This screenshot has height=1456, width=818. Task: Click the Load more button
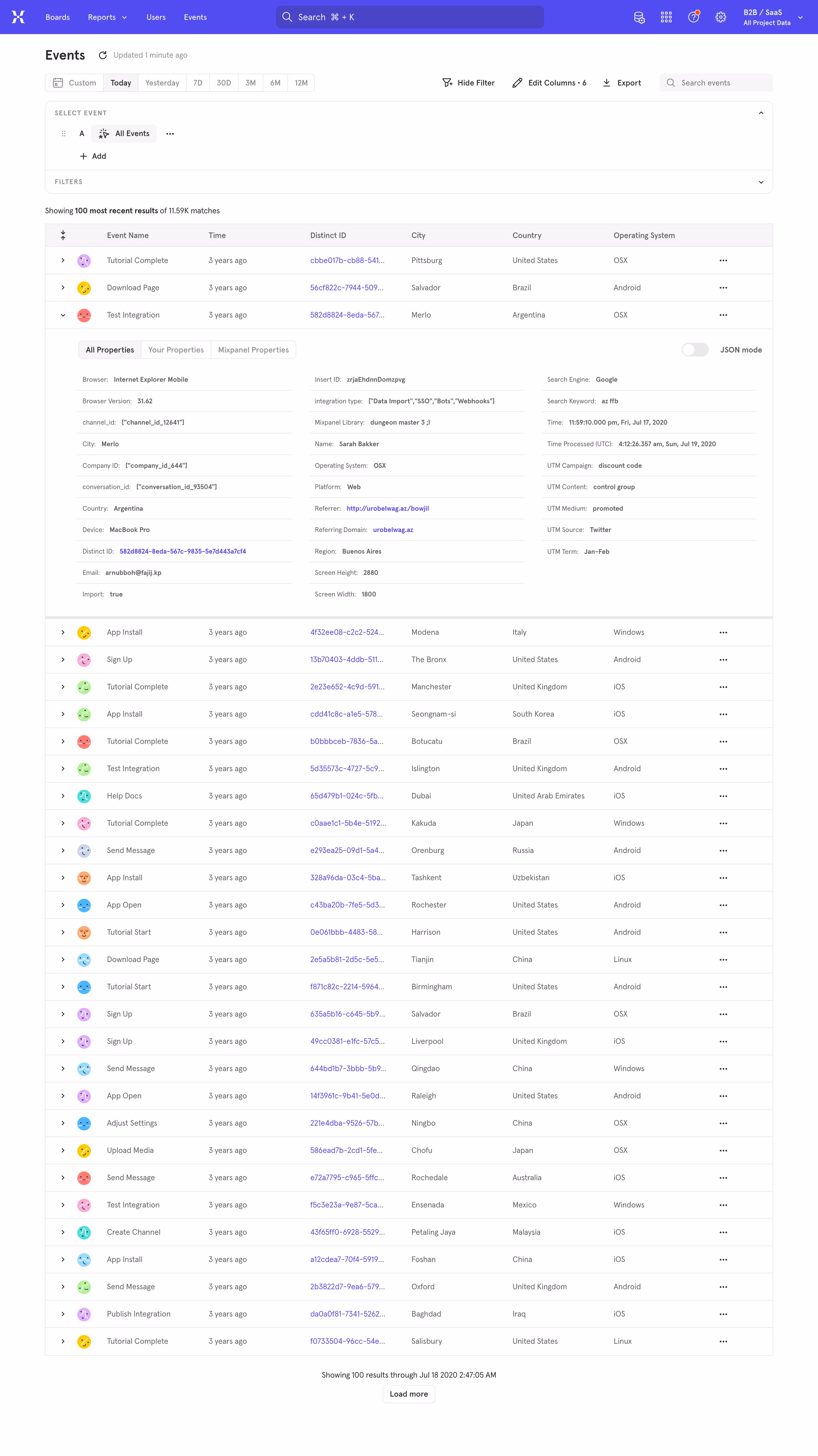408,1394
